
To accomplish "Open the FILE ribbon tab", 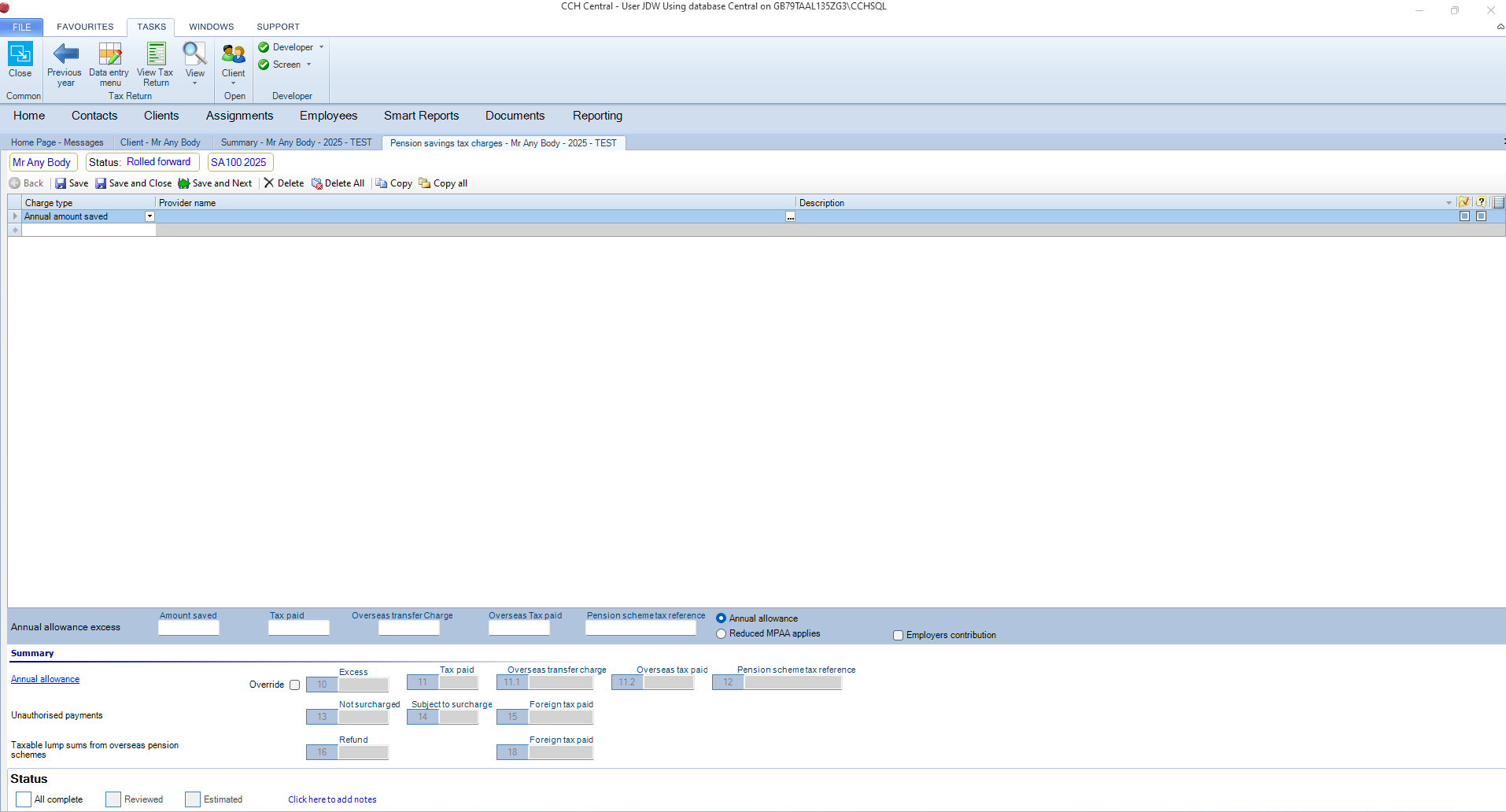I will [x=22, y=27].
